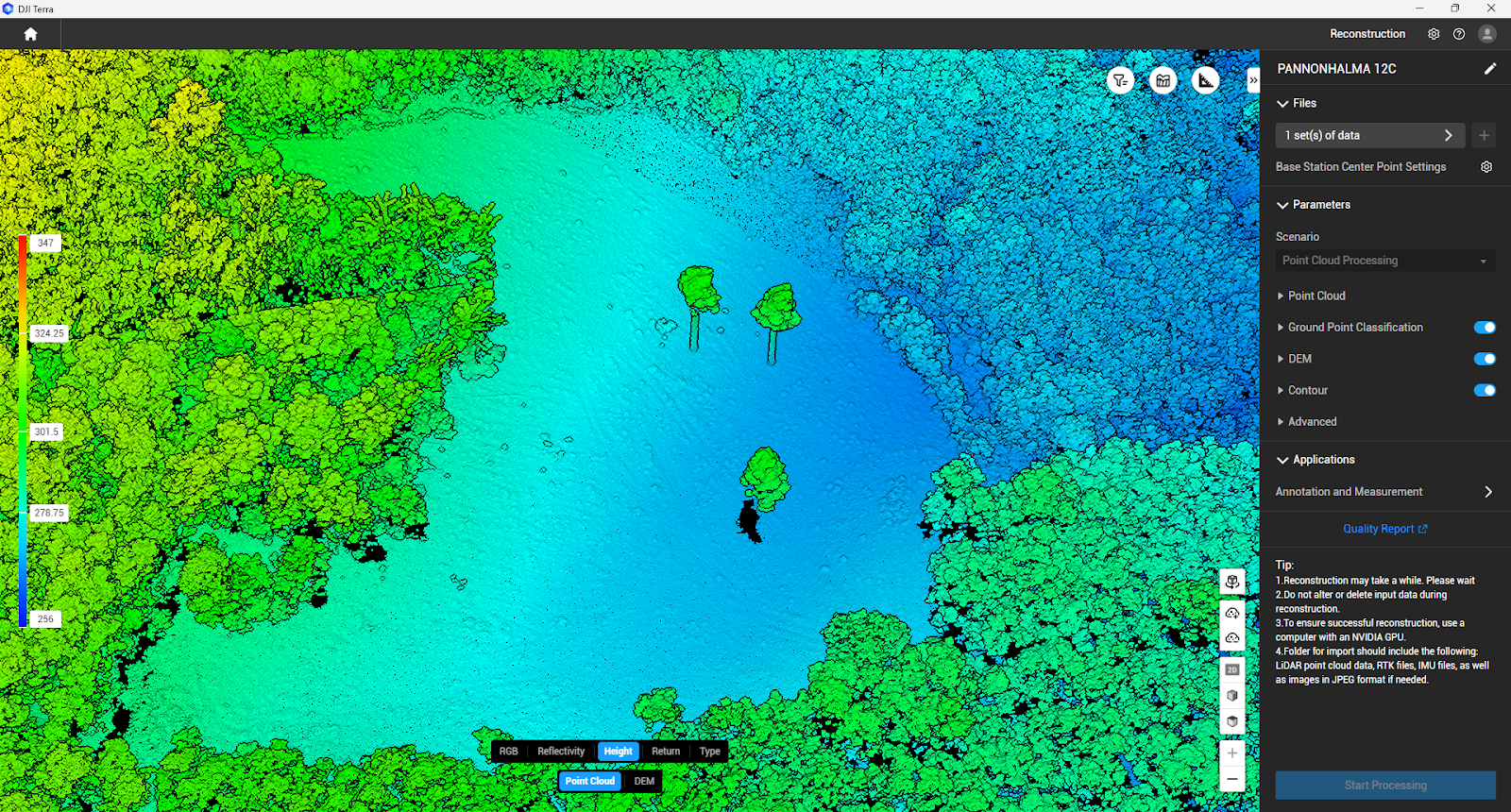Open the point cloud filter tool

pyautogui.click(x=1120, y=80)
